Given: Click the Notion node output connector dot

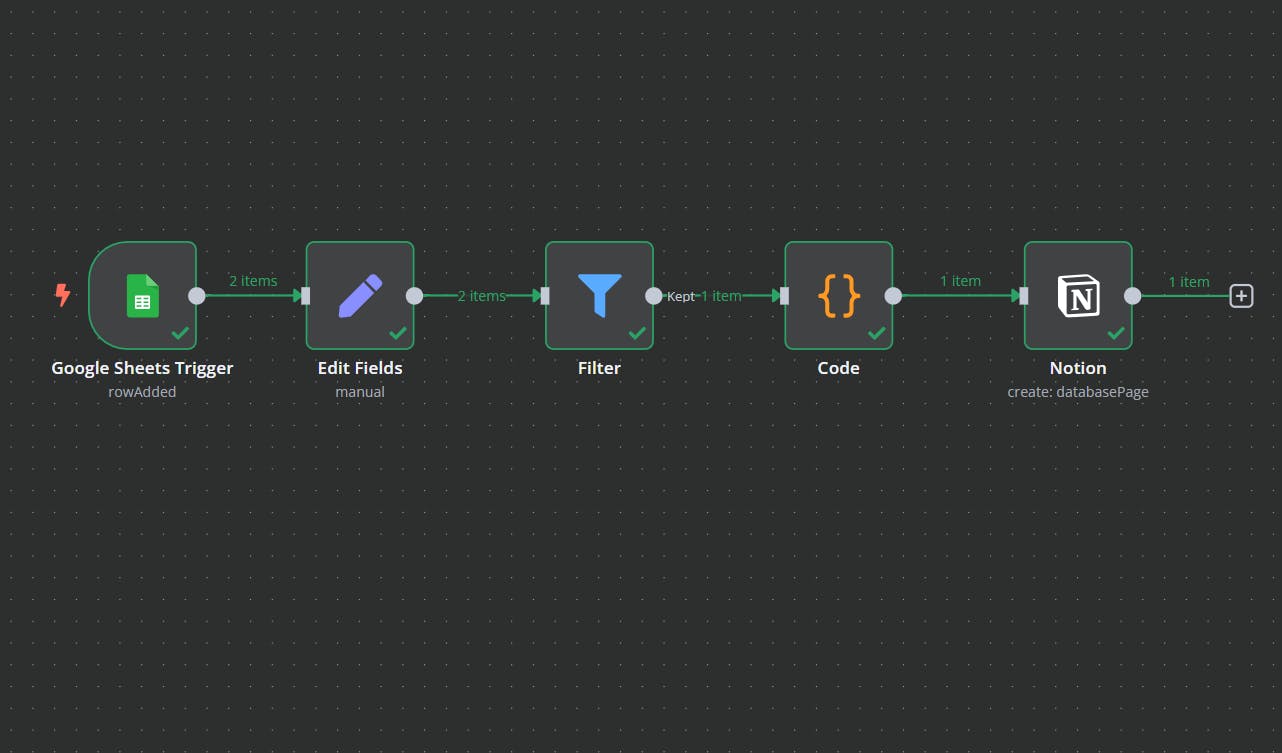Looking at the screenshot, I should pyautogui.click(x=1132, y=295).
